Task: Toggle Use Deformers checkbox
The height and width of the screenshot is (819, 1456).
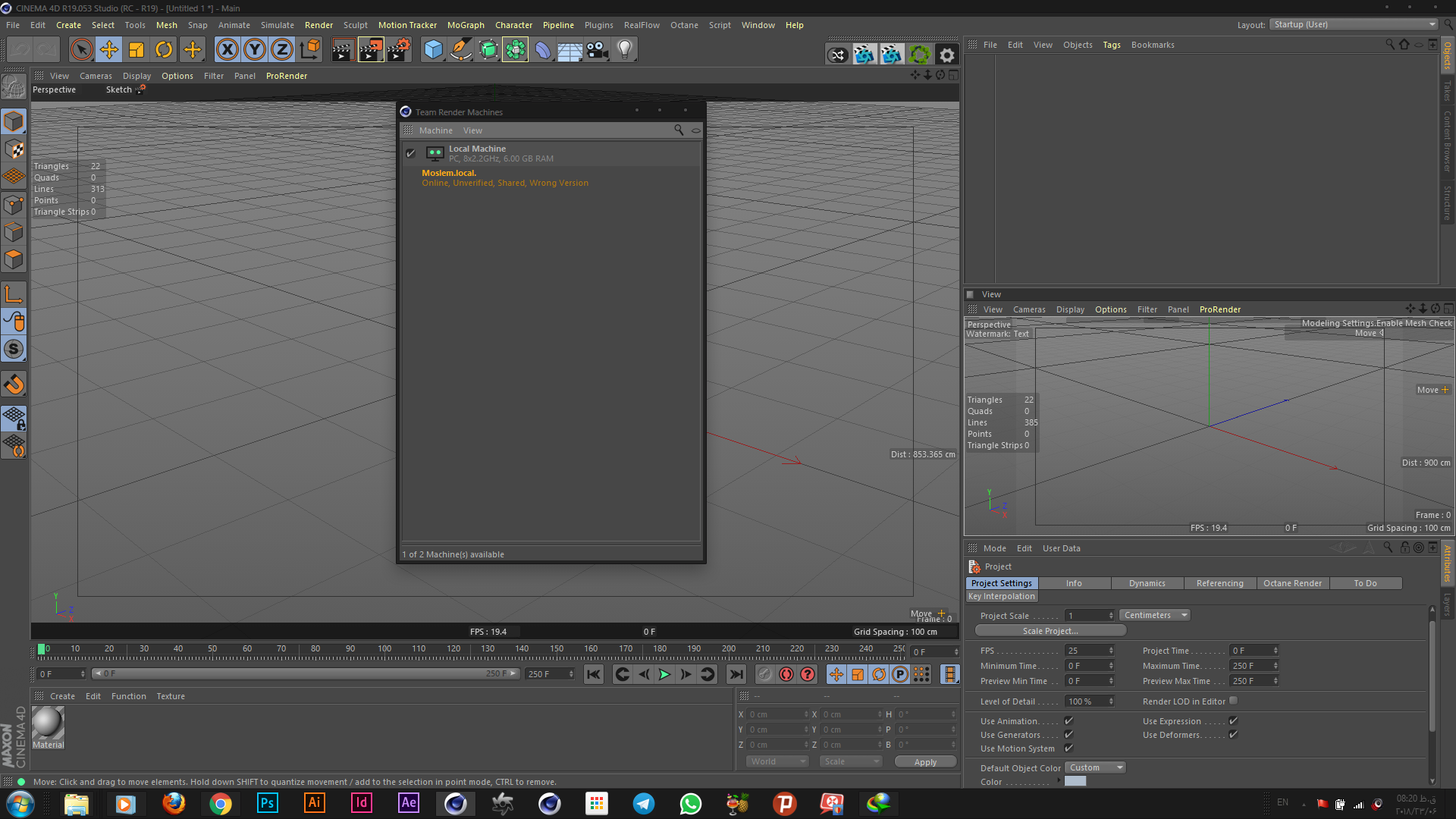Action: tap(1233, 735)
